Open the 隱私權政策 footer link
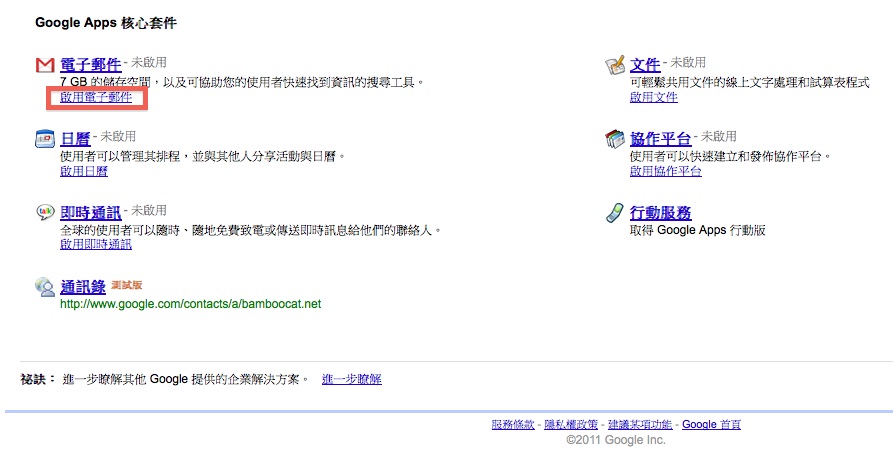The image size is (893, 453). tap(571, 424)
